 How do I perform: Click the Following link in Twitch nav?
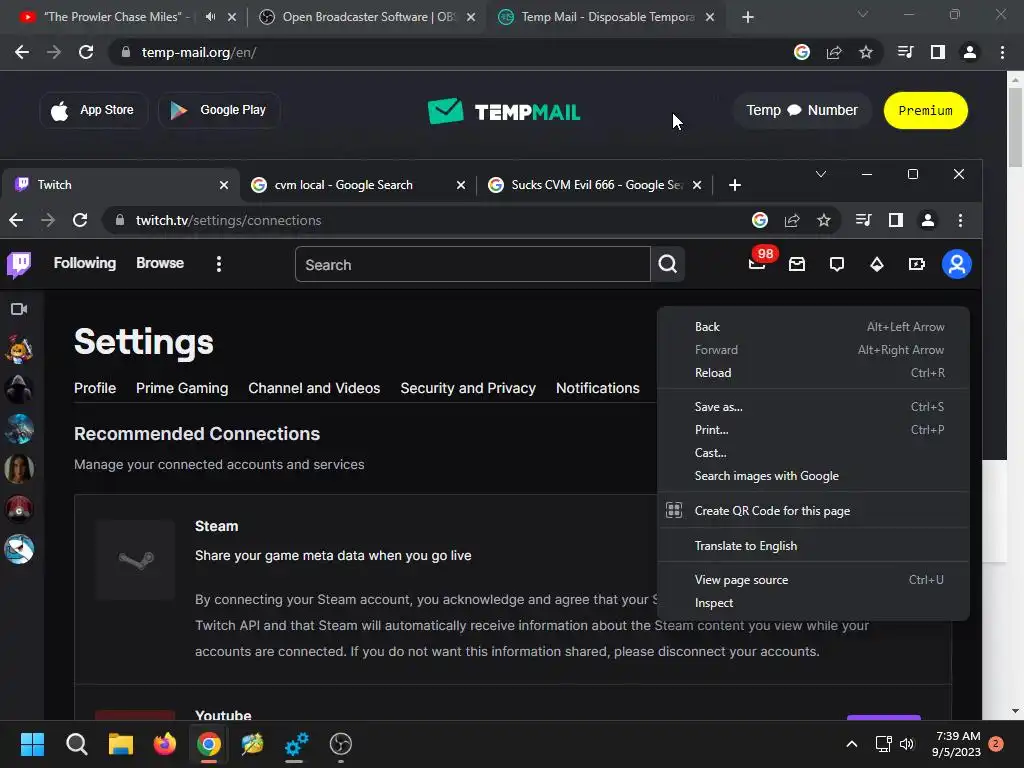85,263
